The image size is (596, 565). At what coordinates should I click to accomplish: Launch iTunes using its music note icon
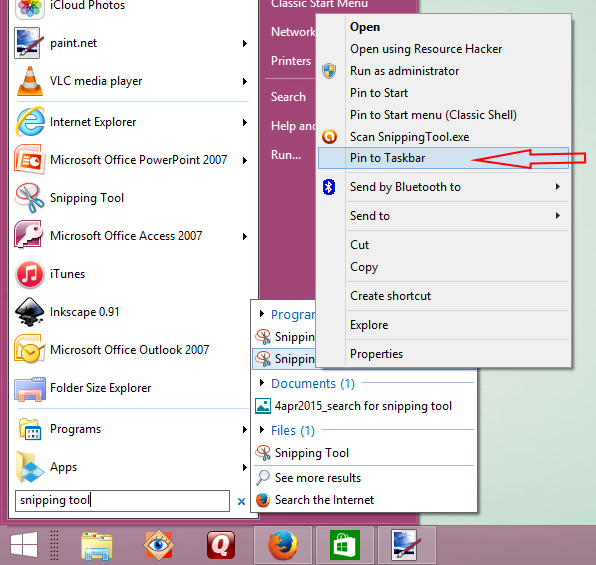coord(29,274)
